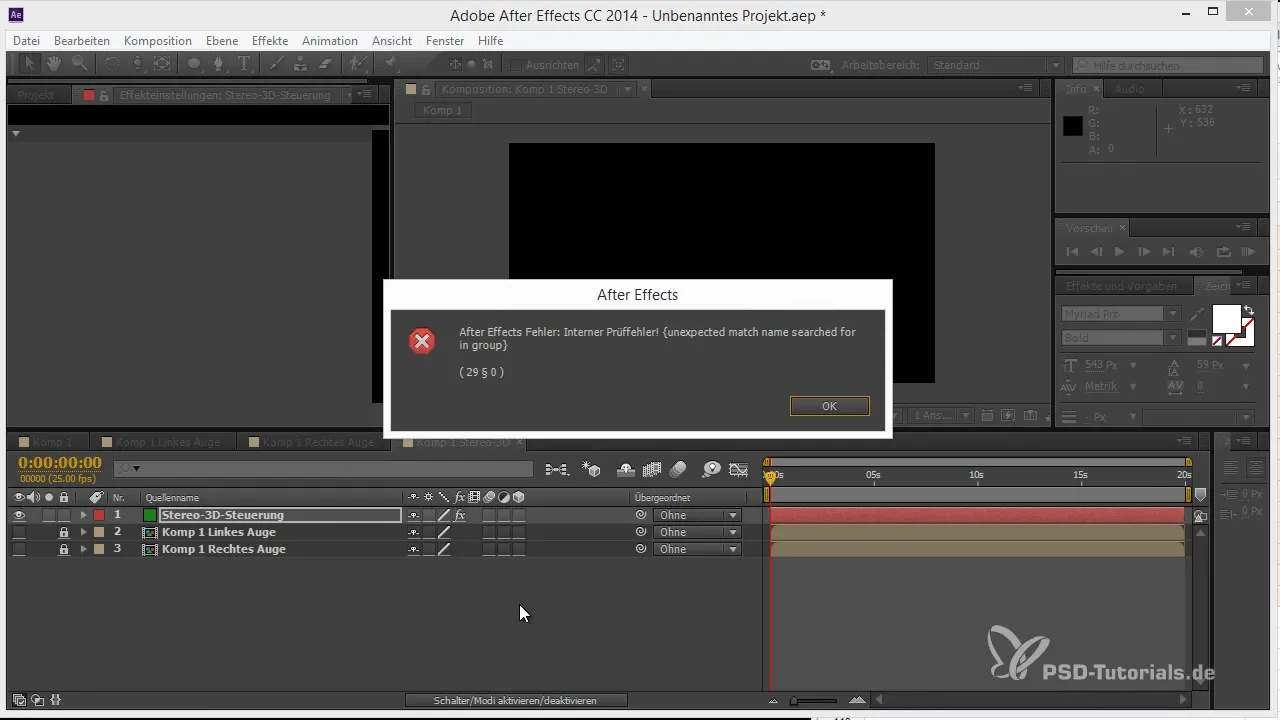Image resolution: width=1280 pixels, height=720 pixels.
Task: Select the Puppet Pin tool
Action: 390,64
